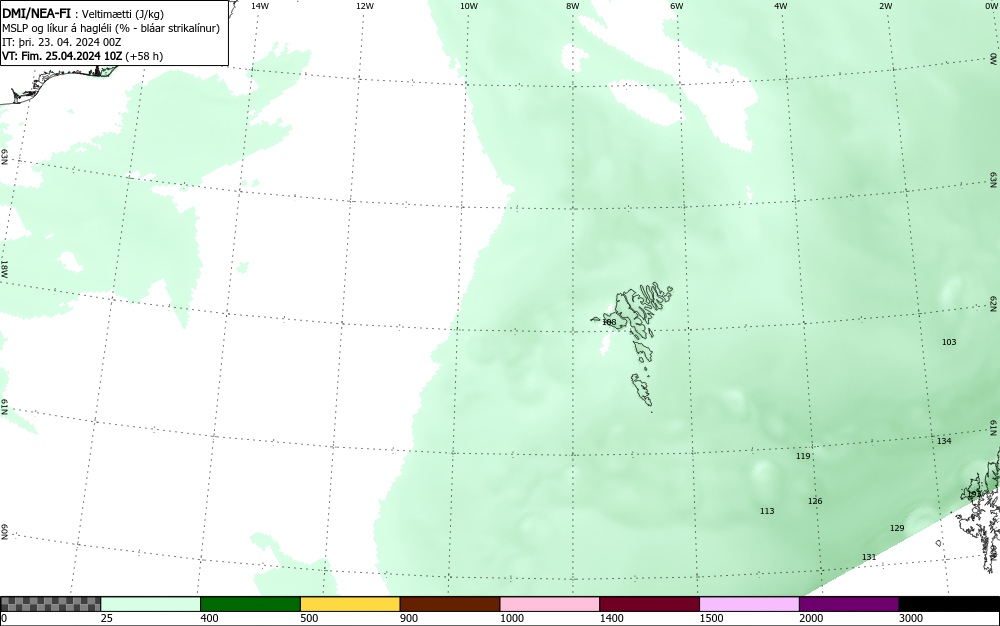Image resolution: width=1000 pixels, height=626 pixels.
Task: Select the black legend swatch above 3000
Action: pos(949,604)
